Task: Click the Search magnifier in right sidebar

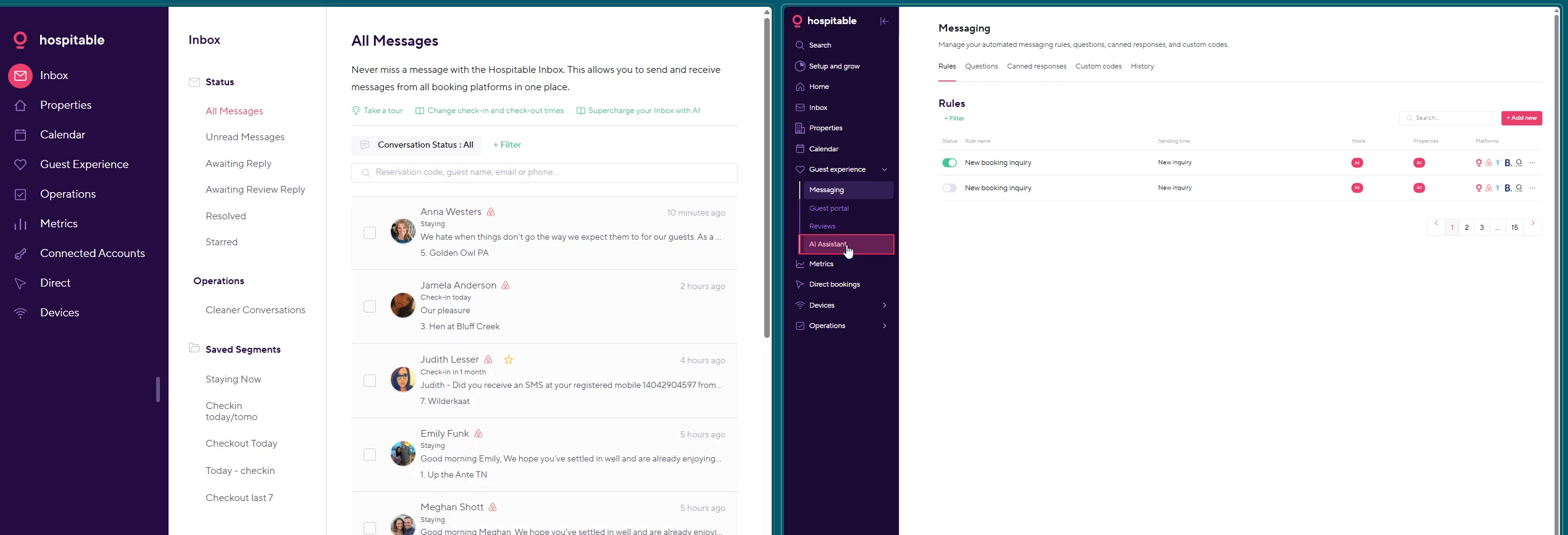Action: tap(799, 45)
